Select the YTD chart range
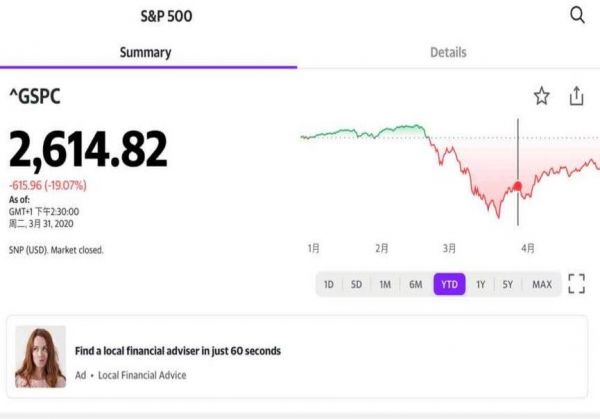600x419 pixels. point(449,285)
